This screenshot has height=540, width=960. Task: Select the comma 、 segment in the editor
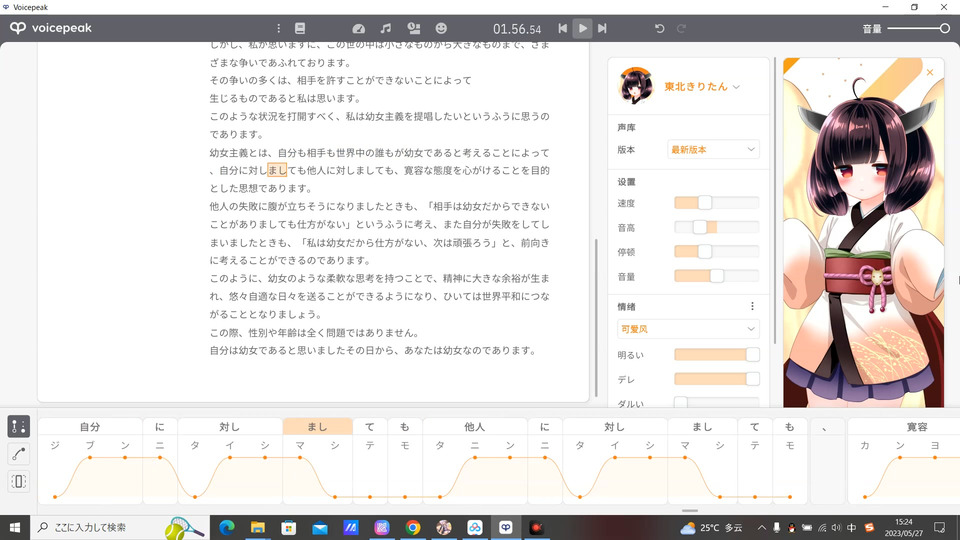[825, 427]
